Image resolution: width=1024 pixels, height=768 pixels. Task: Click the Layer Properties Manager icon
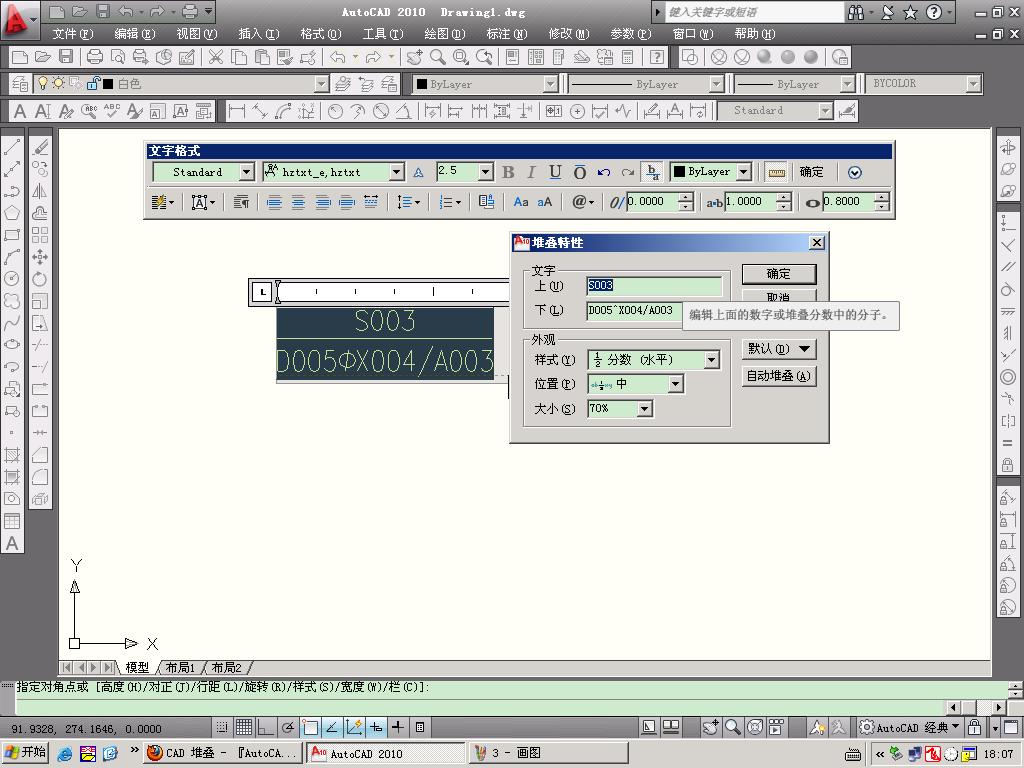coord(20,84)
